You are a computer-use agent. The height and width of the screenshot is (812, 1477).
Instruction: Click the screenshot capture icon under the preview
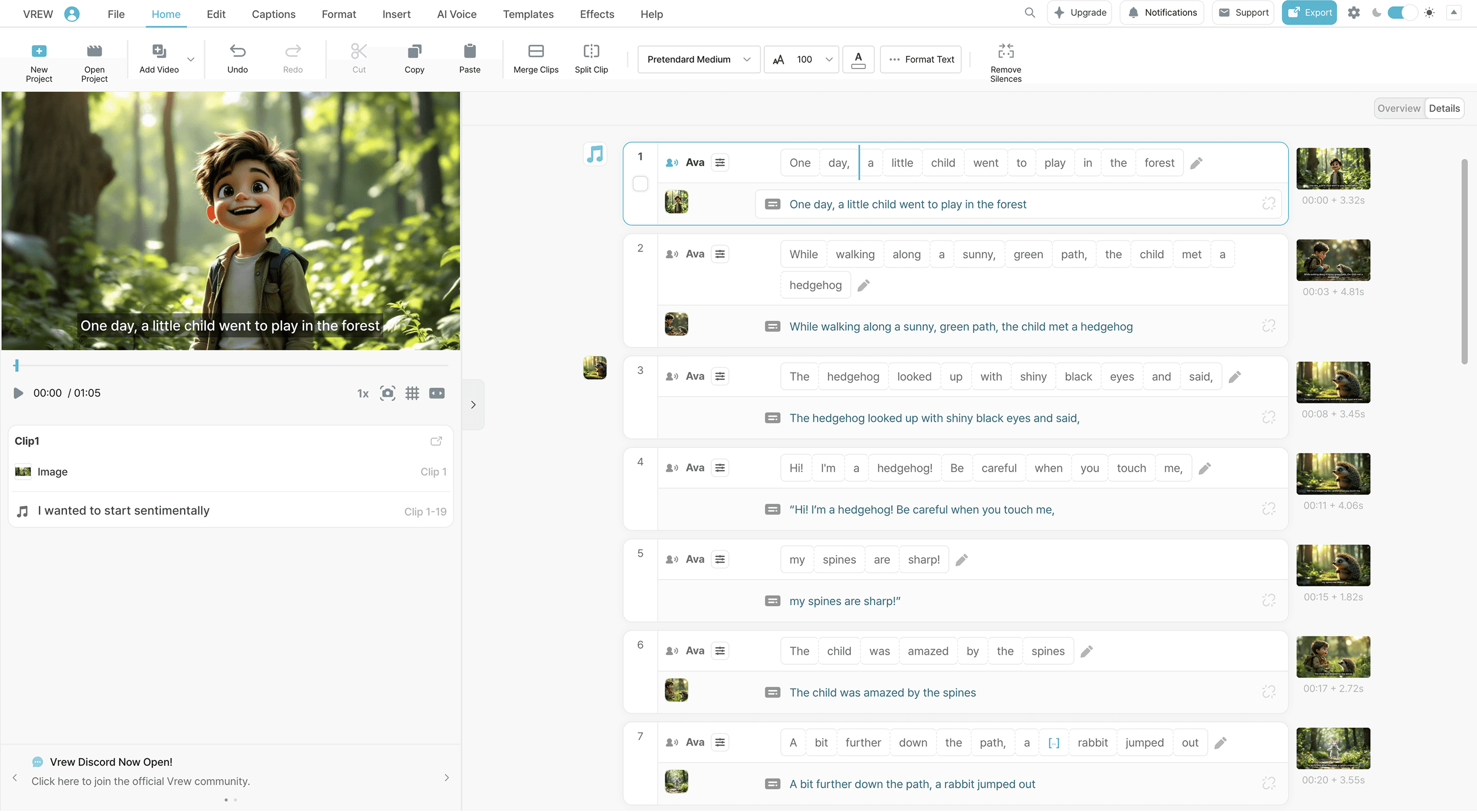[x=388, y=393]
